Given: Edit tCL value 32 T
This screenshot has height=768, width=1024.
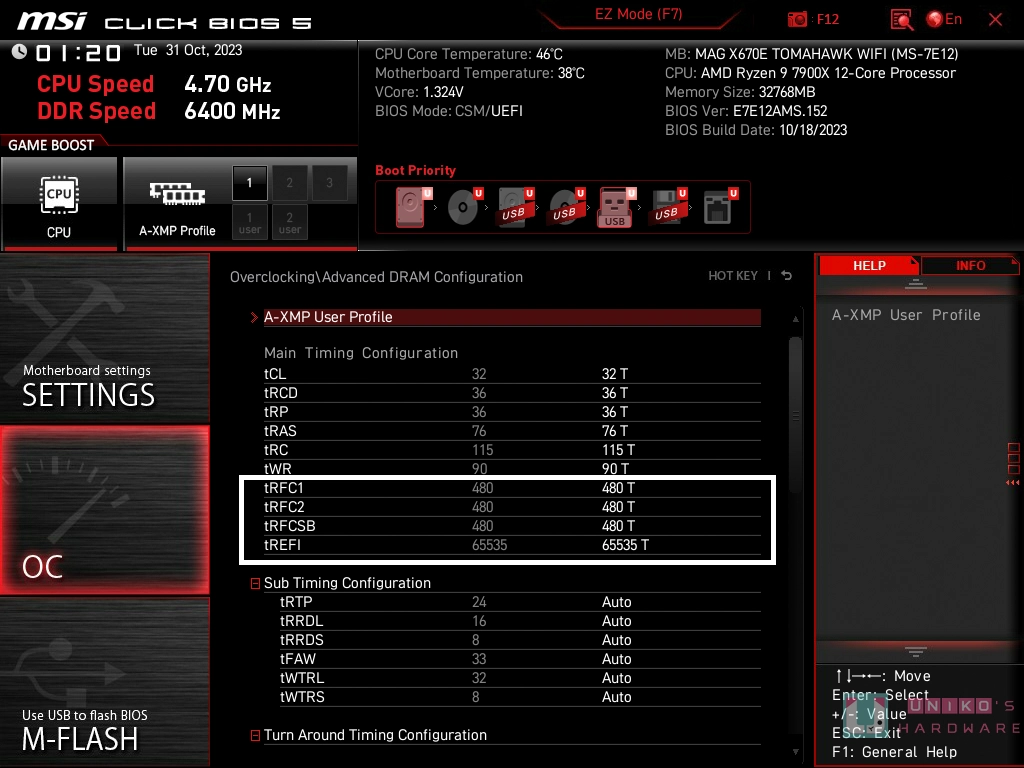Looking at the screenshot, I should [615, 374].
